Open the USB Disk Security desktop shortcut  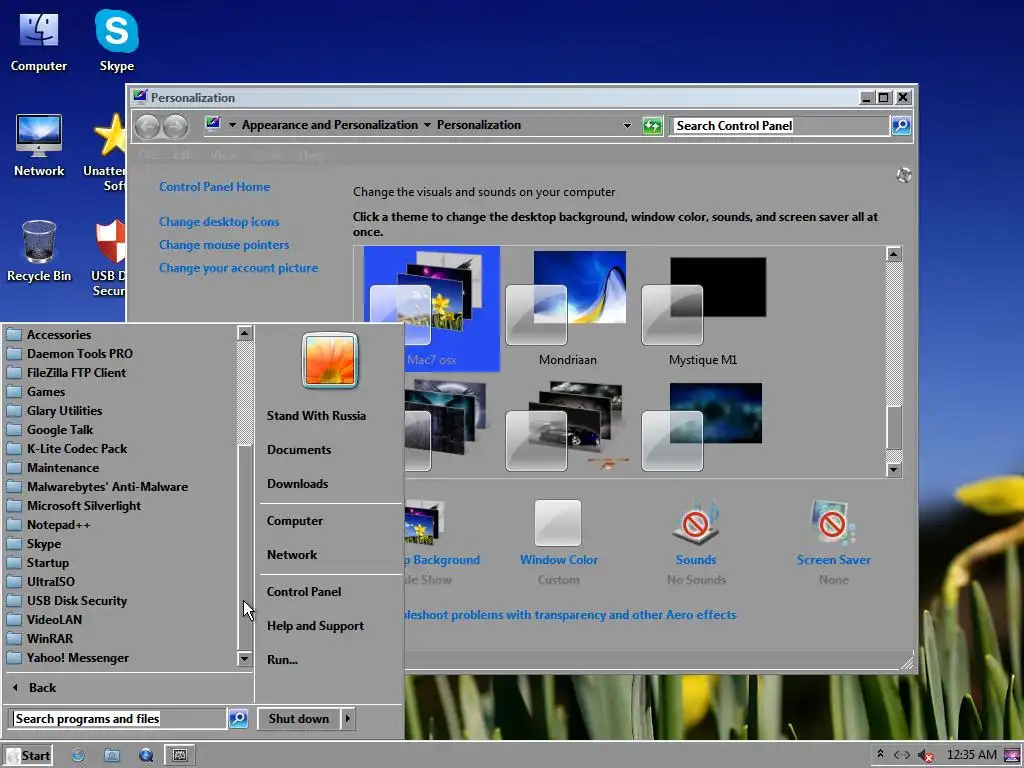pos(108,258)
